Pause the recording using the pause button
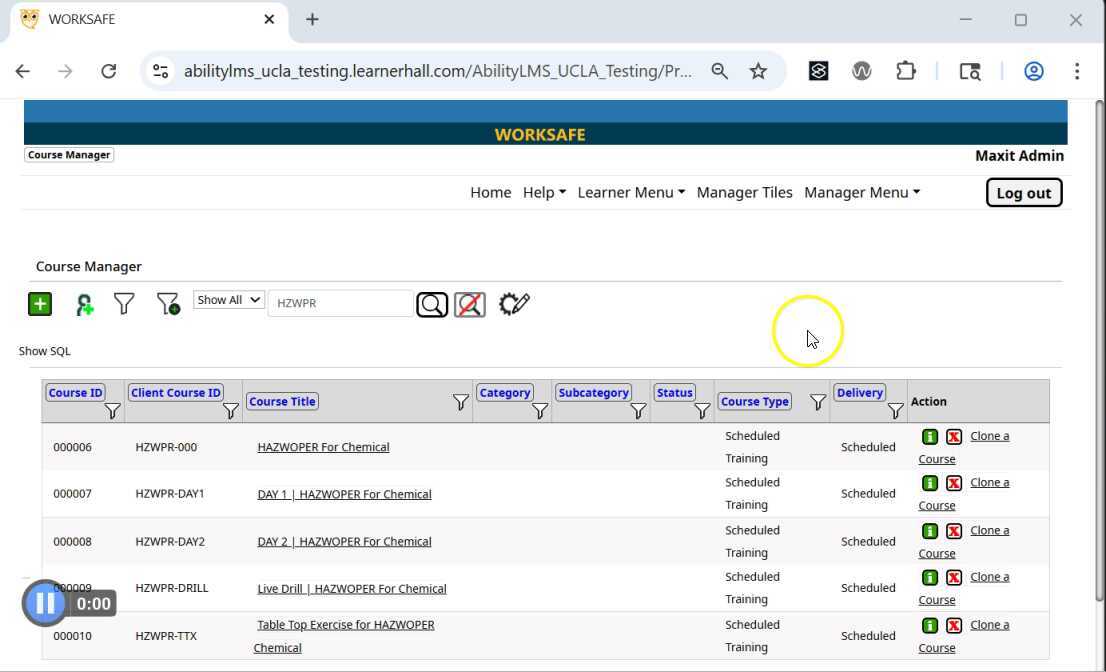1106x672 pixels. coord(45,603)
